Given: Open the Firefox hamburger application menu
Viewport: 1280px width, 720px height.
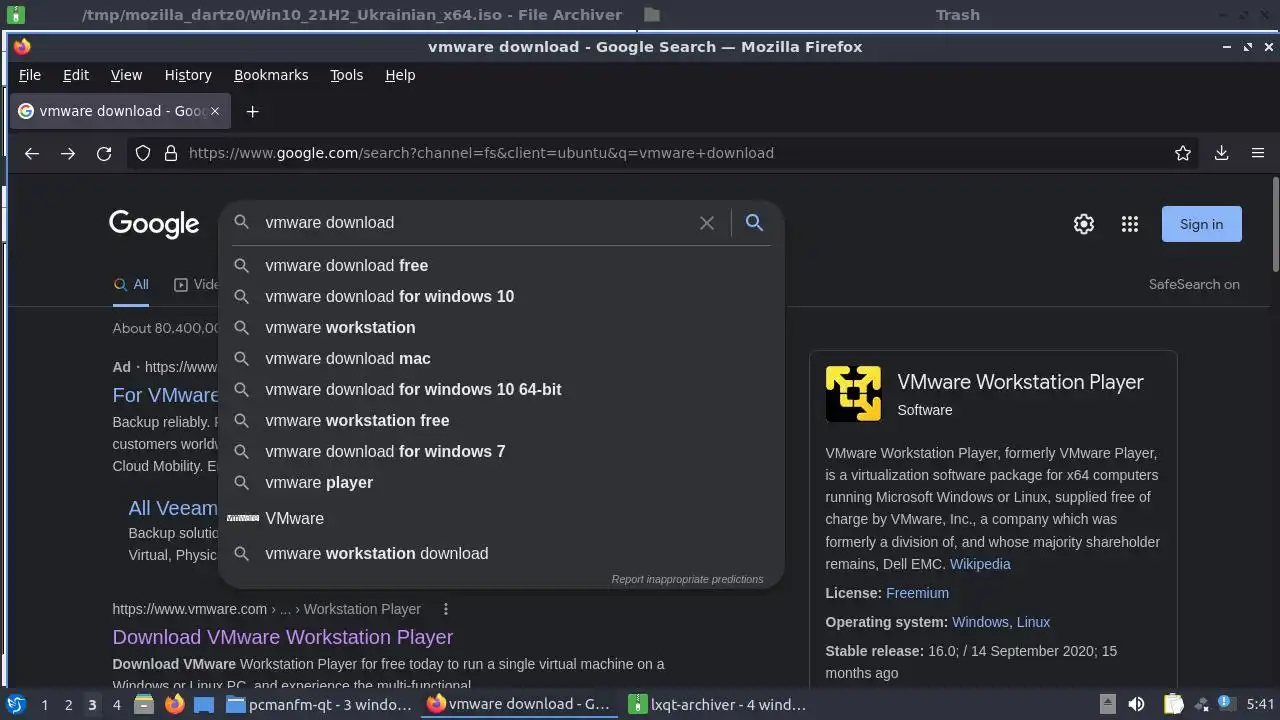Looking at the screenshot, I should click(x=1258, y=153).
